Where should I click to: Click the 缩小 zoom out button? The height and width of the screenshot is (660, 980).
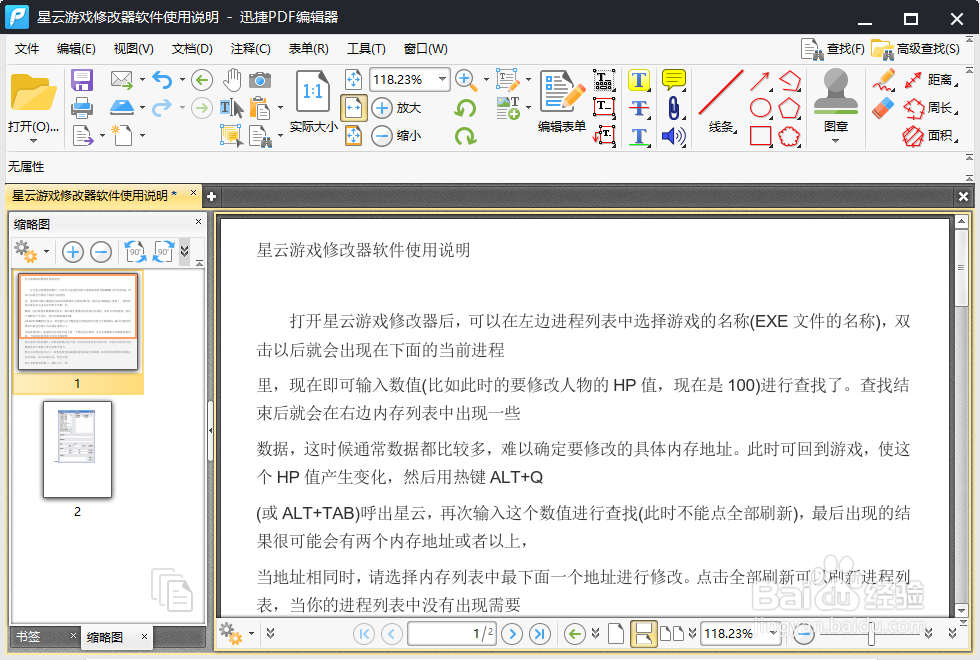click(396, 136)
